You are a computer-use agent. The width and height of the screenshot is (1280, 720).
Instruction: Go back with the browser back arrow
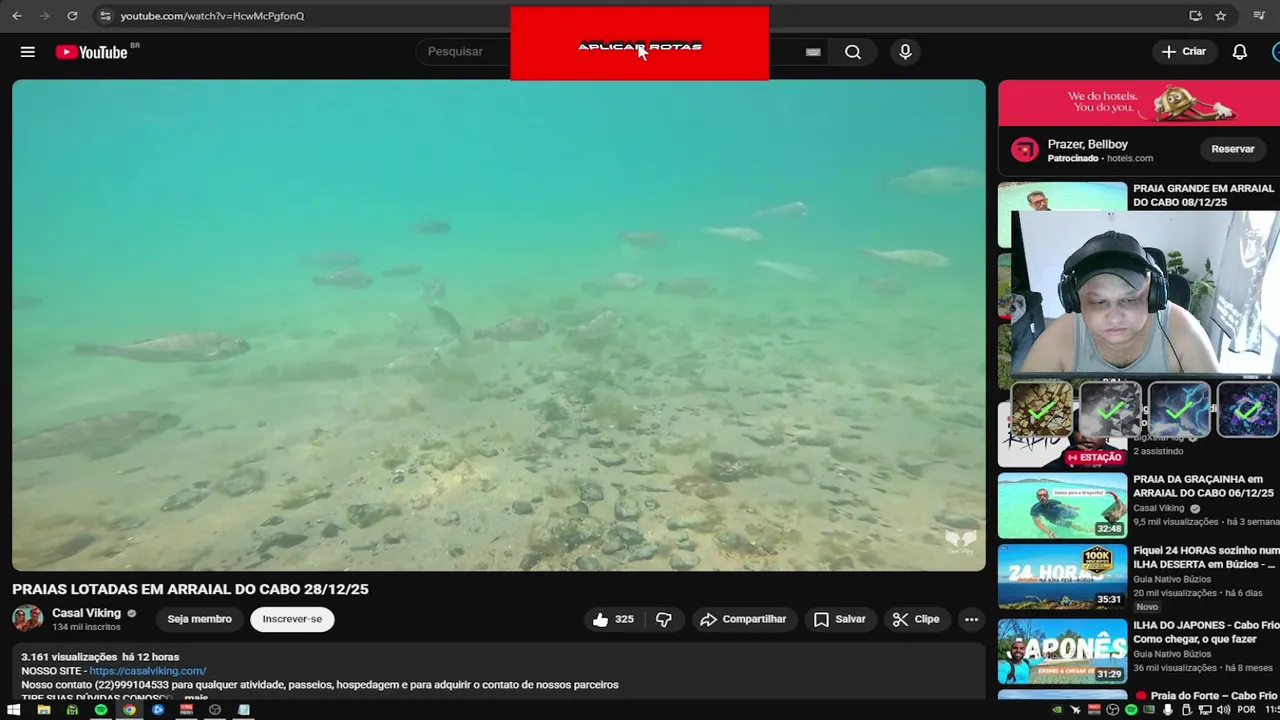coord(17,16)
